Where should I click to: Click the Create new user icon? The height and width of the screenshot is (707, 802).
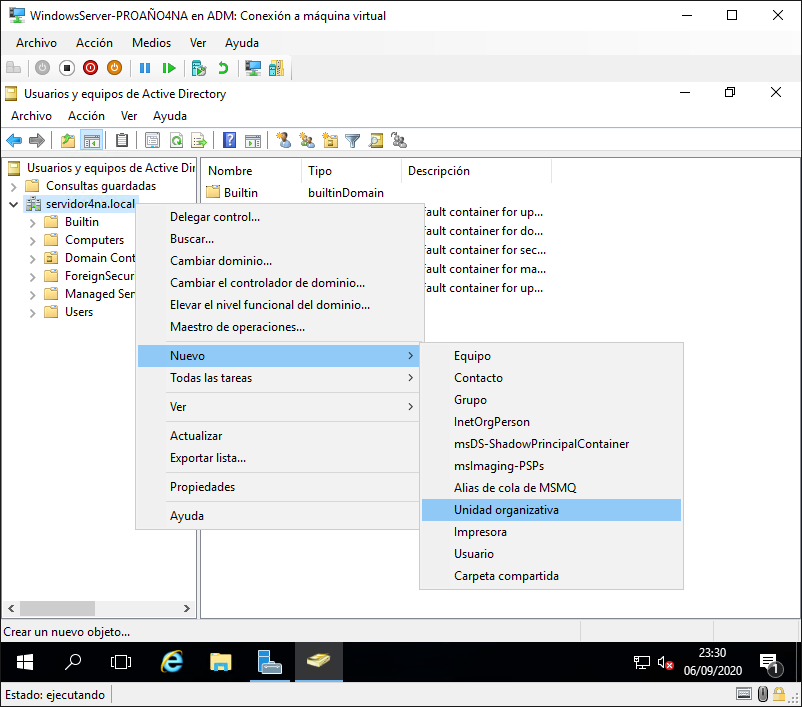[283, 140]
